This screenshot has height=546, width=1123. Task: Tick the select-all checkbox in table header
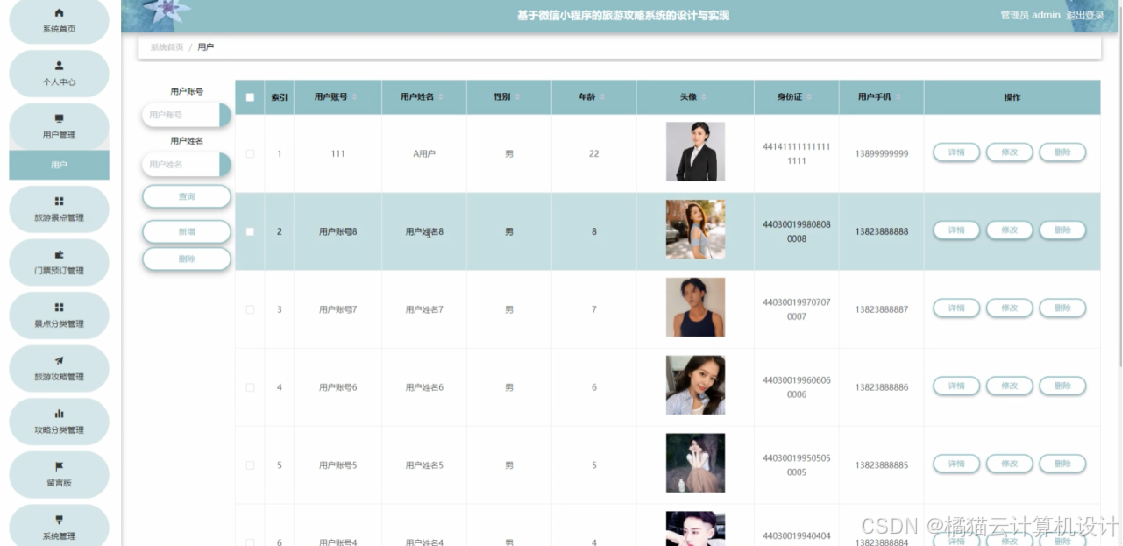click(250, 98)
